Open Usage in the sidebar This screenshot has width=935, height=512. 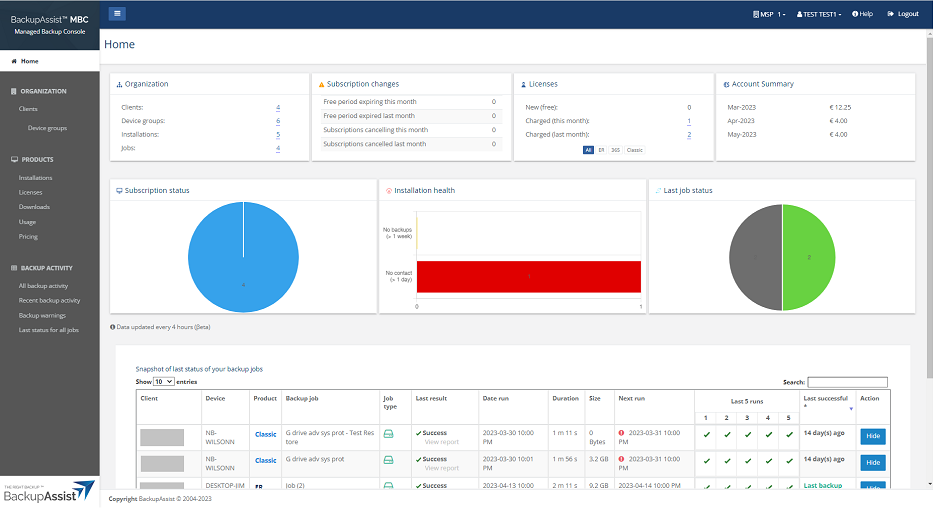(x=27, y=222)
